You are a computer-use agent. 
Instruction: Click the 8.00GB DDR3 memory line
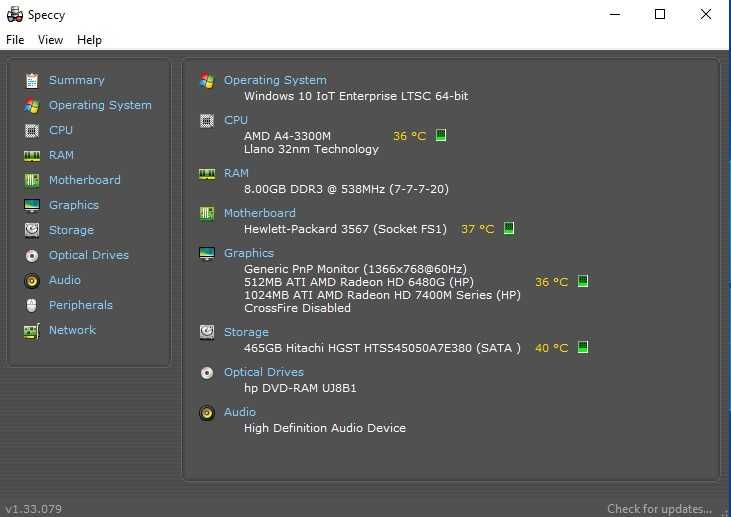346,189
